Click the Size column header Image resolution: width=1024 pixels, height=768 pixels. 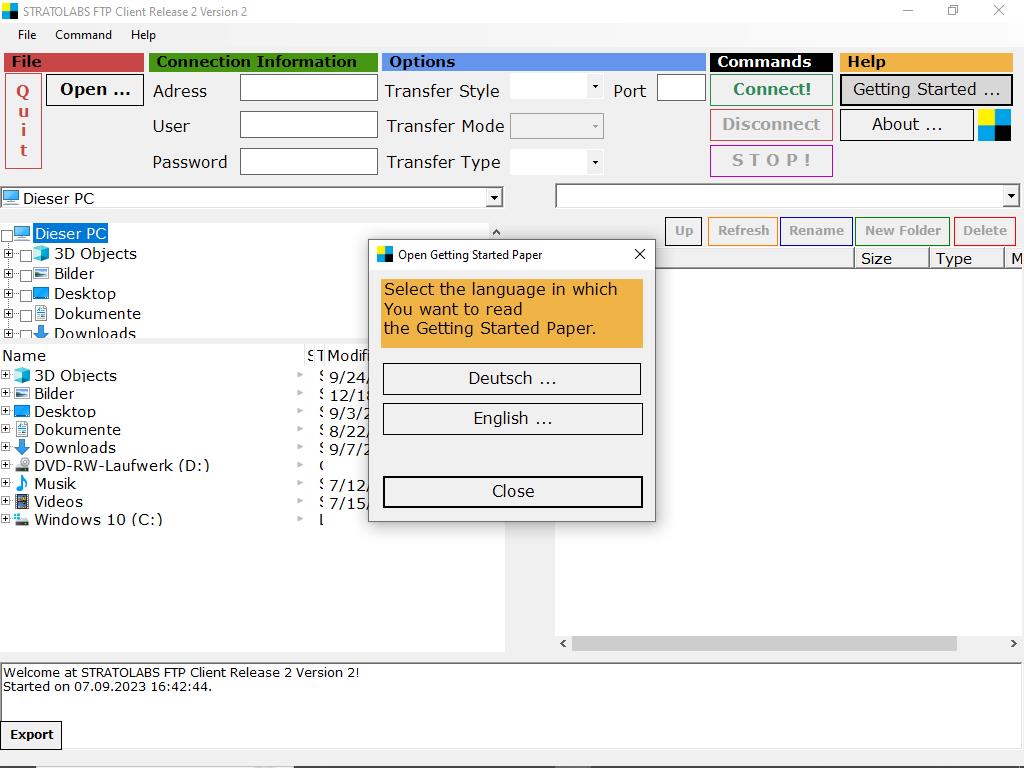click(891, 259)
